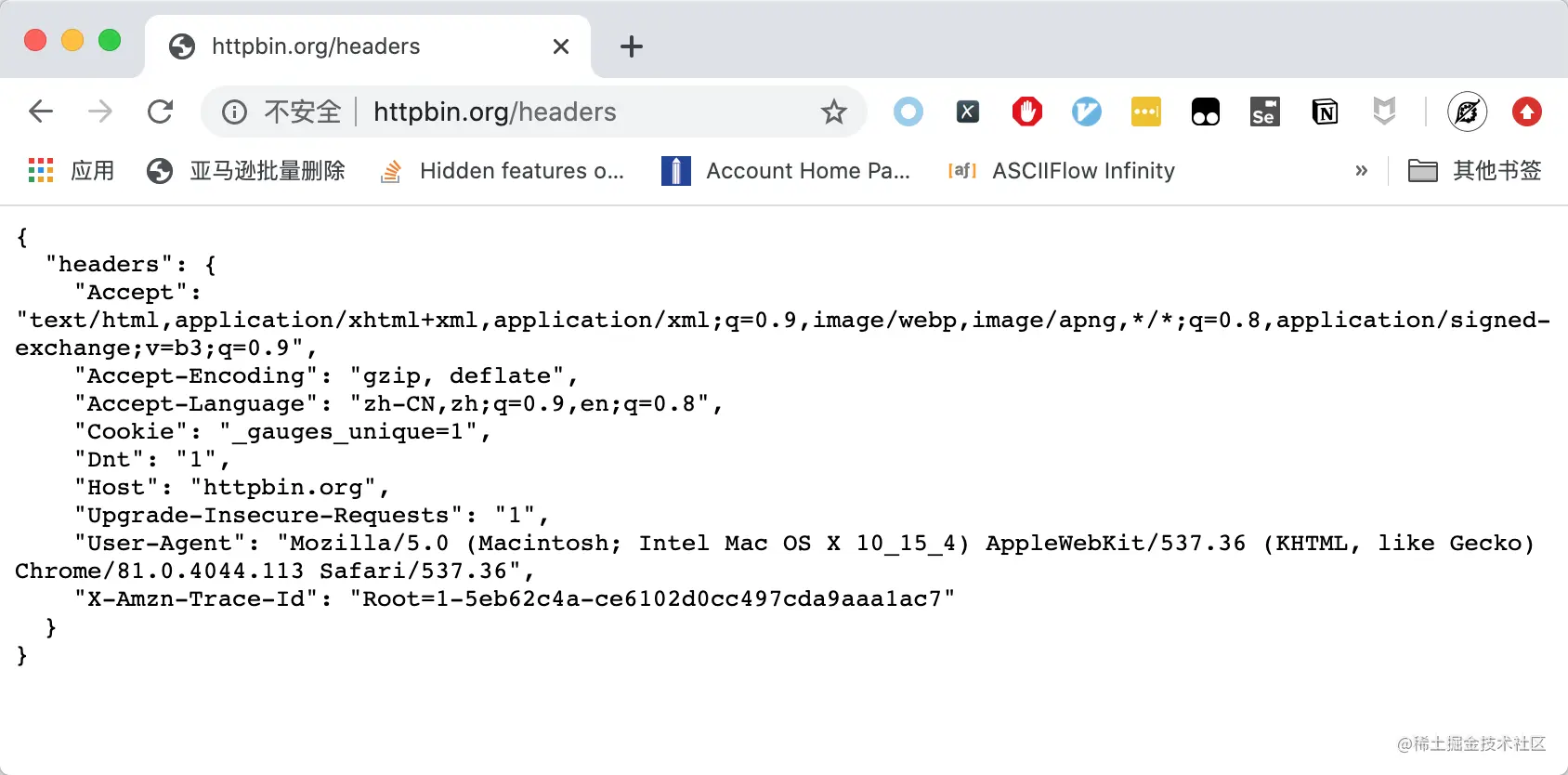Image resolution: width=1568 pixels, height=775 pixels.
Task: Open the yellow dots extension icon
Action: pos(1146,112)
